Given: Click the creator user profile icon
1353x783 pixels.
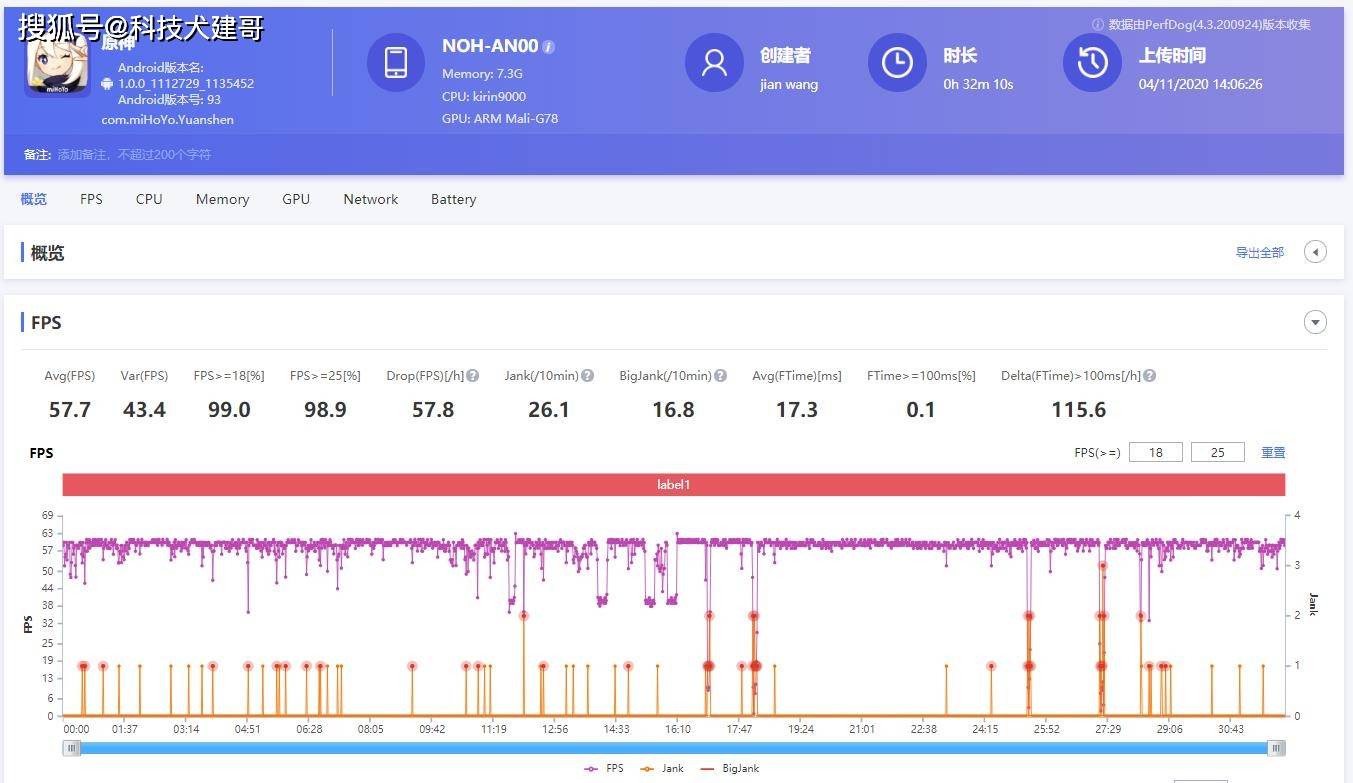Looking at the screenshot, I should click(x=714, y=62).
